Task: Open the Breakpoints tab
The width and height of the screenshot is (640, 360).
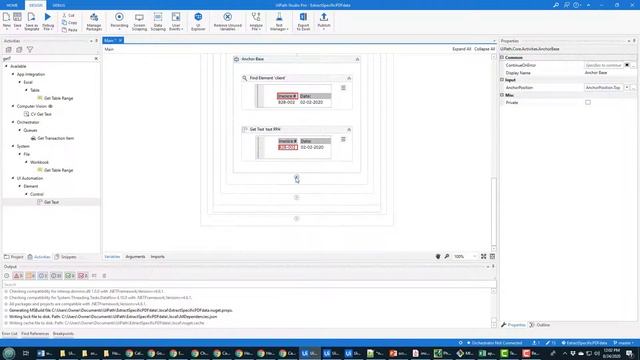Action: (63, 333)
